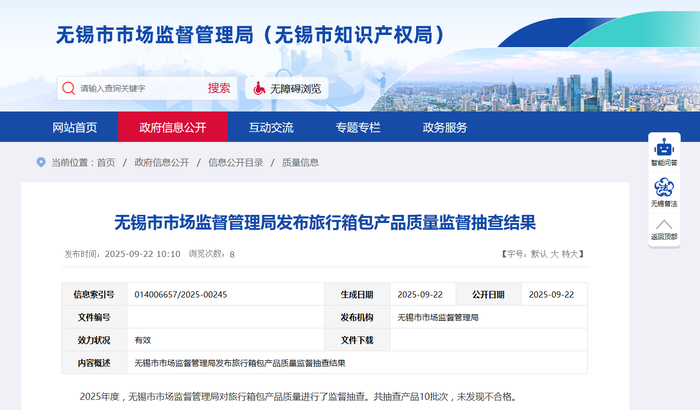Click 信息公开目录 breadcrumb link
Screen dimensions: 700x410
pyautogui.click(x=235, y=163)
